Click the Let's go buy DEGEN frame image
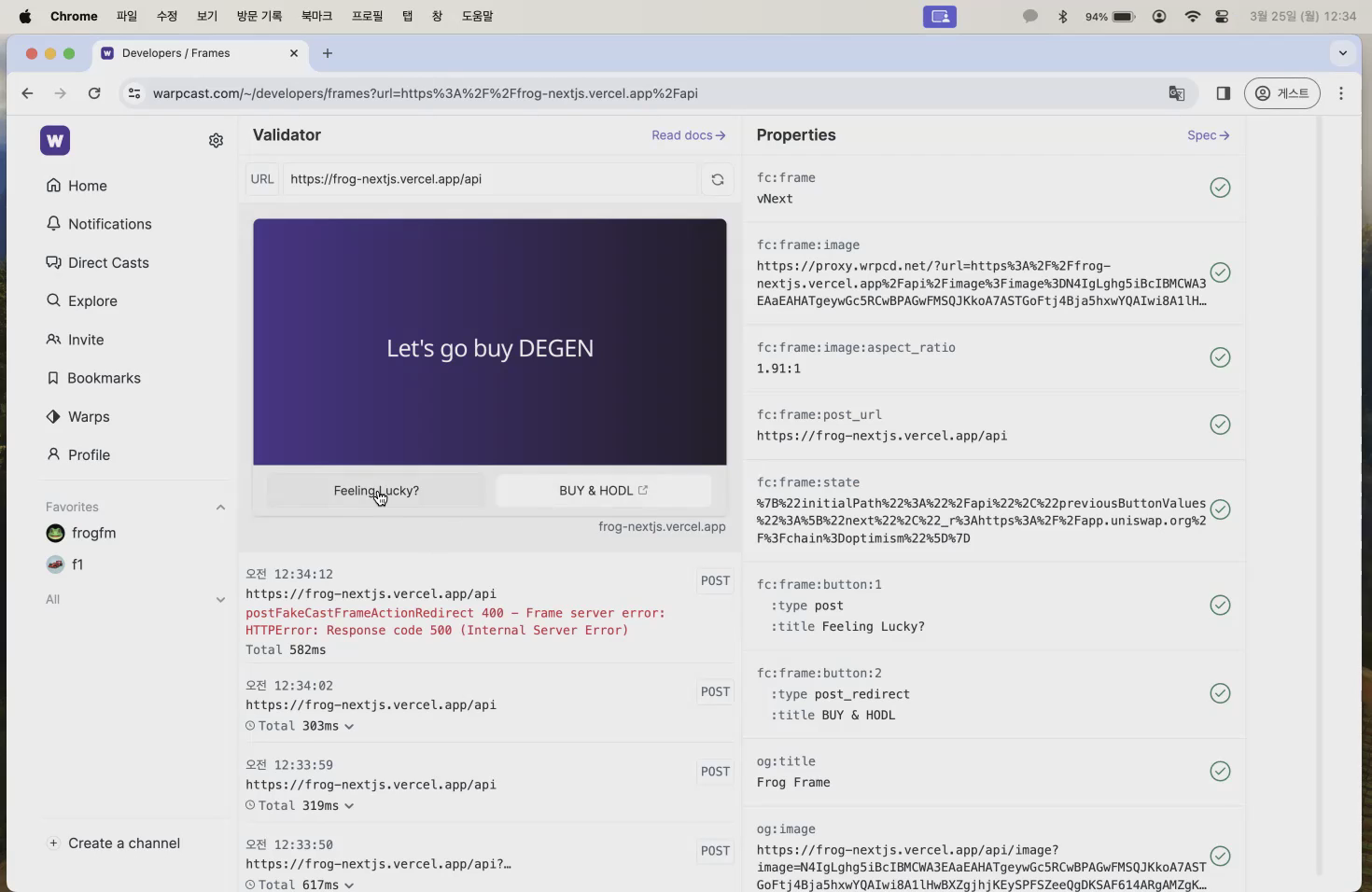 pyautogui.click(x=490, y=341)
